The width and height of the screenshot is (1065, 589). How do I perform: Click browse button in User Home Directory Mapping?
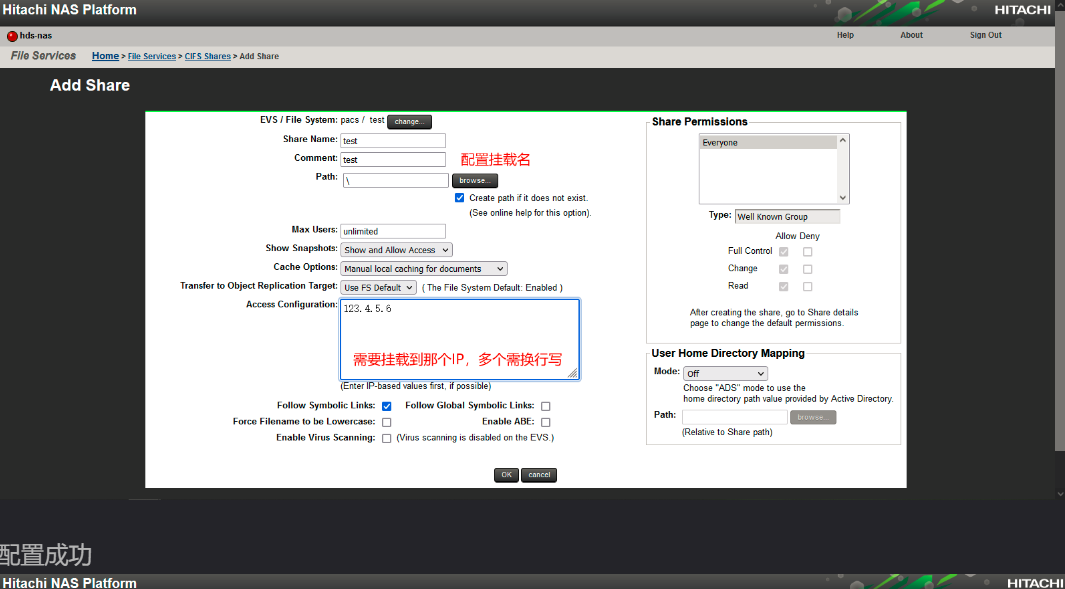click(813, 417)
